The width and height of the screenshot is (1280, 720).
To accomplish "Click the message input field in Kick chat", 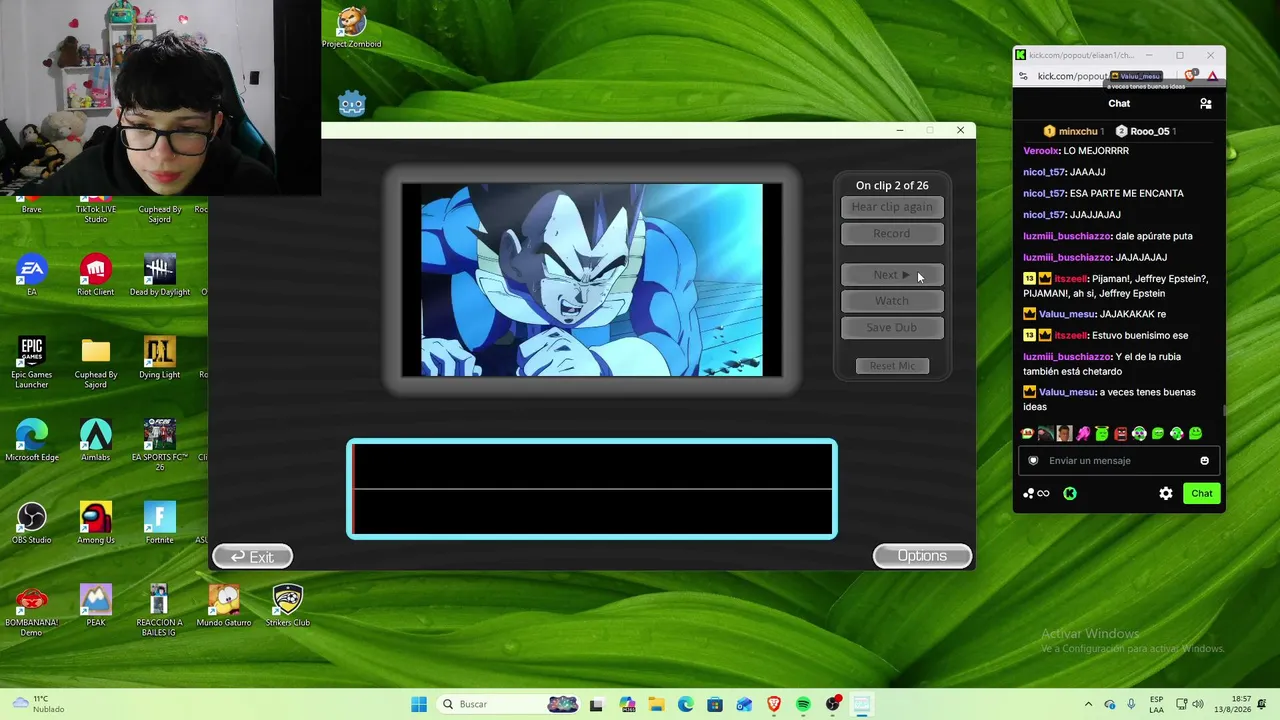I will 1119,461.
